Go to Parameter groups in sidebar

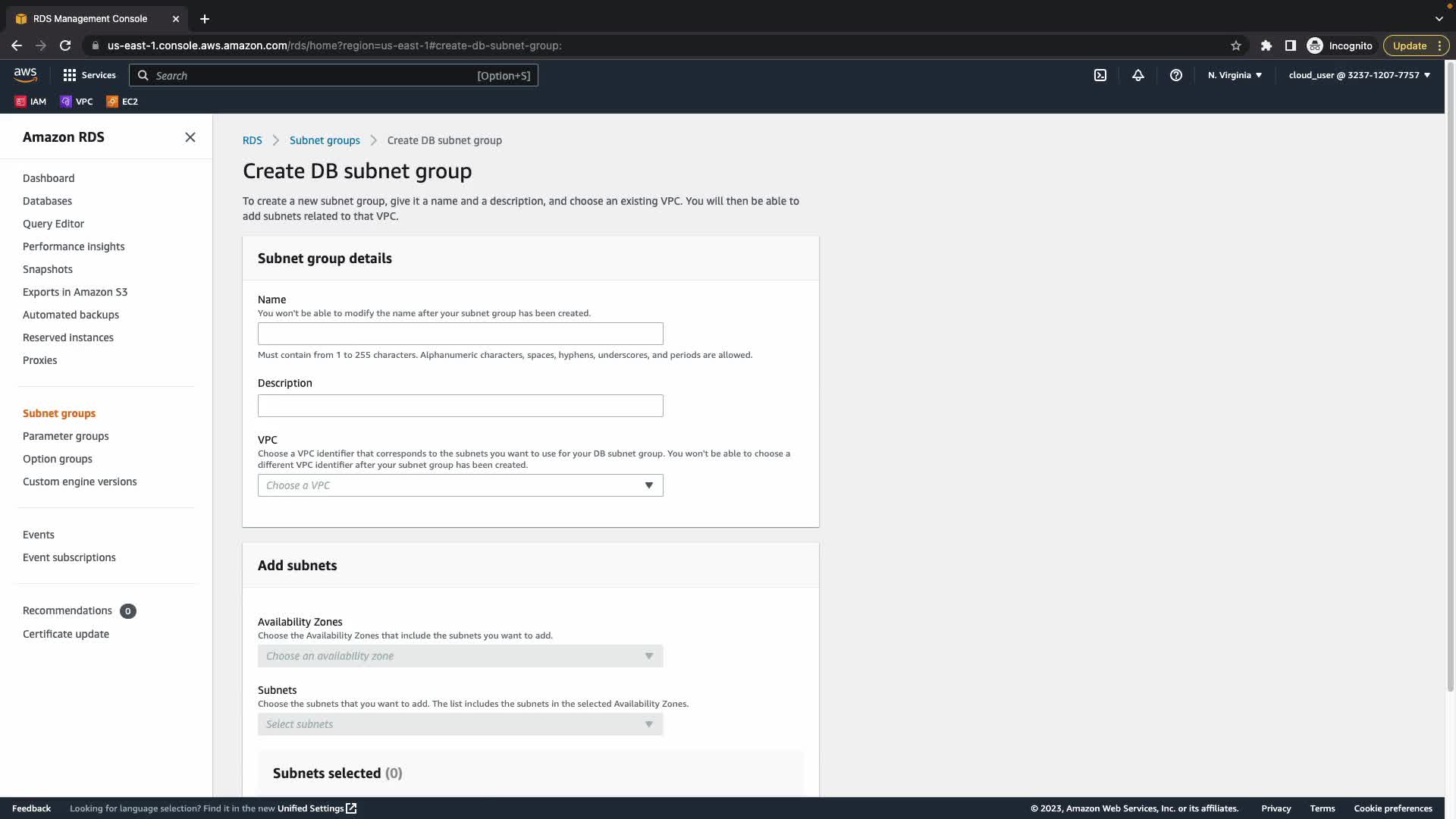[x=66, y=436]
